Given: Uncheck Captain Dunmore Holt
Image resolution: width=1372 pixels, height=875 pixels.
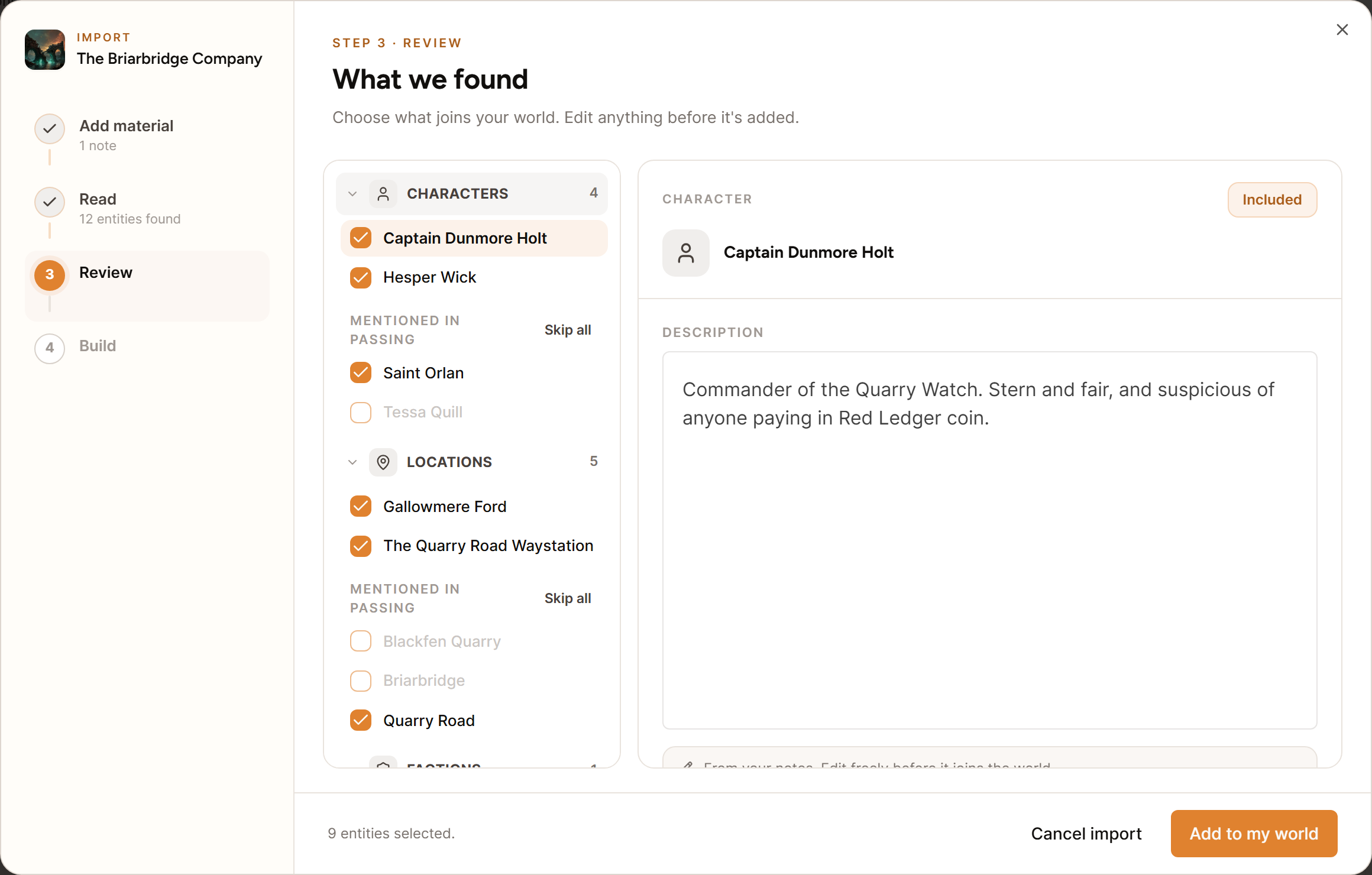Looking at the screenshot, I should tap(361, 238).
